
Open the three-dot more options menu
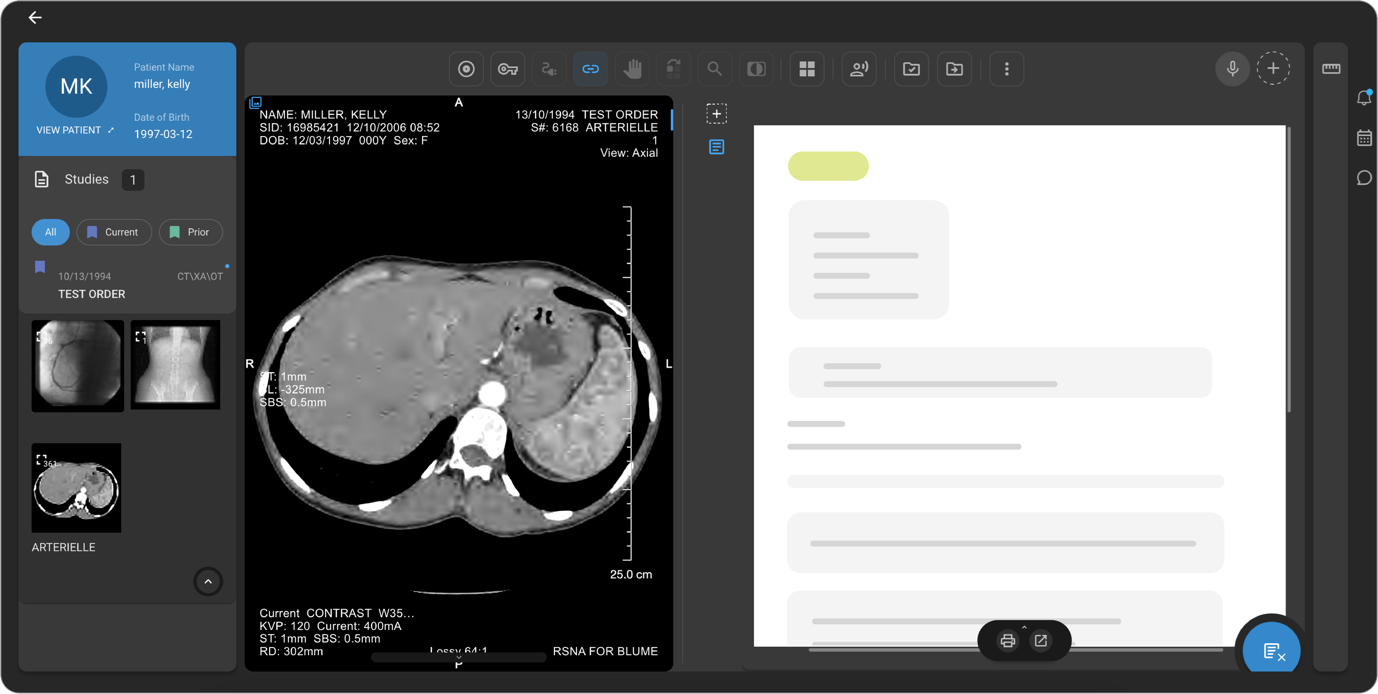click(x=1006, y=69)
